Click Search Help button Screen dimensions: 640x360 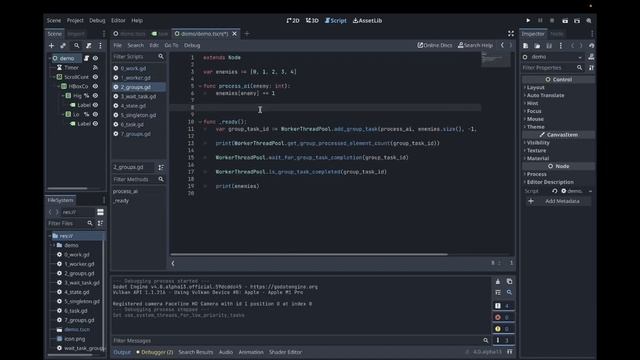(476, 45)
